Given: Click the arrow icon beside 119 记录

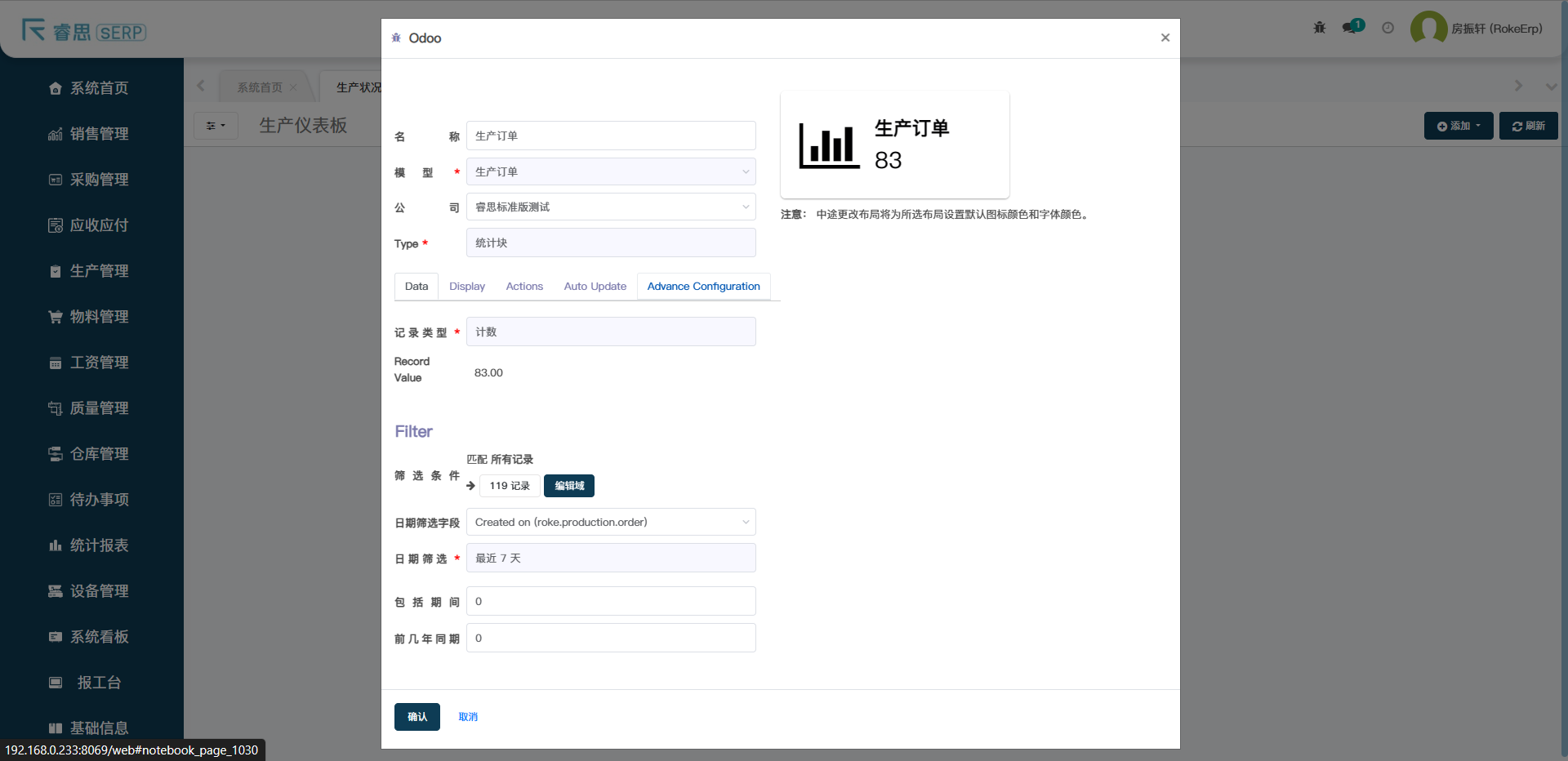Looking at the screenshot, I should pyautogui.click(x=470, y=486).
